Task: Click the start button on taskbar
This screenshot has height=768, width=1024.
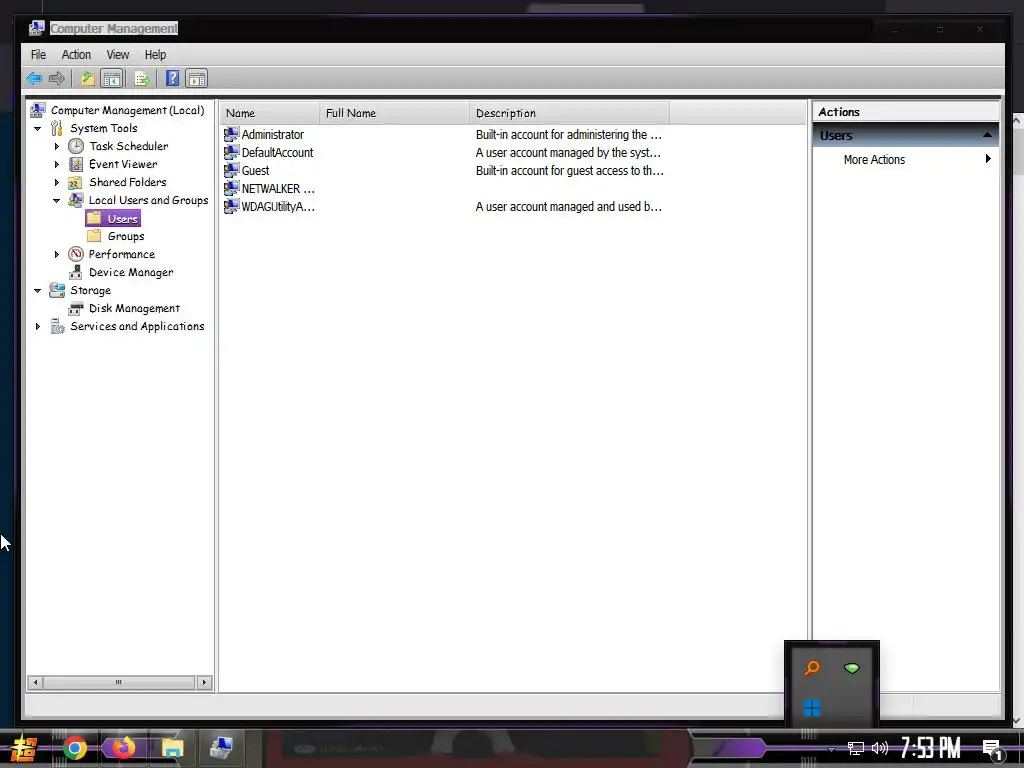Action: pyautogui.click(x=23, y=748)
